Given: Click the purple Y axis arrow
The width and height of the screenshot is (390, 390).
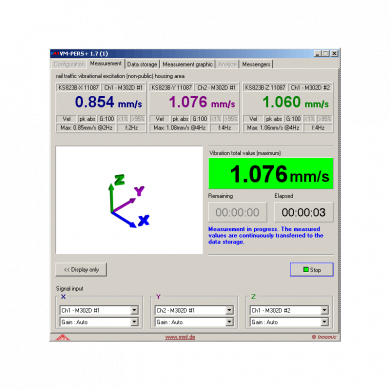Looking at the screenshot, I should pos(124,205).
